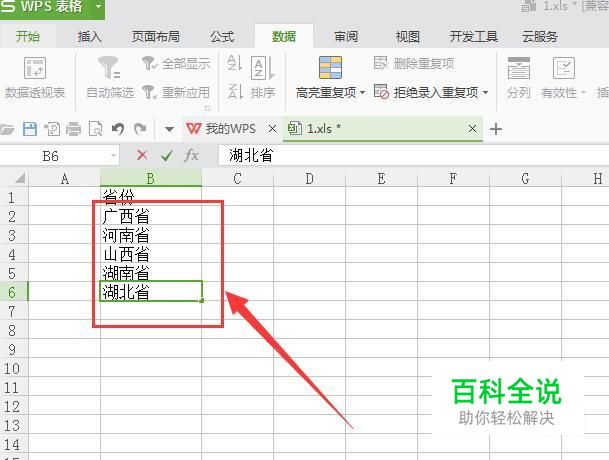Click the Print Preview icon
The width and height of the screenshot is (609, 460).
coord(96,129)
